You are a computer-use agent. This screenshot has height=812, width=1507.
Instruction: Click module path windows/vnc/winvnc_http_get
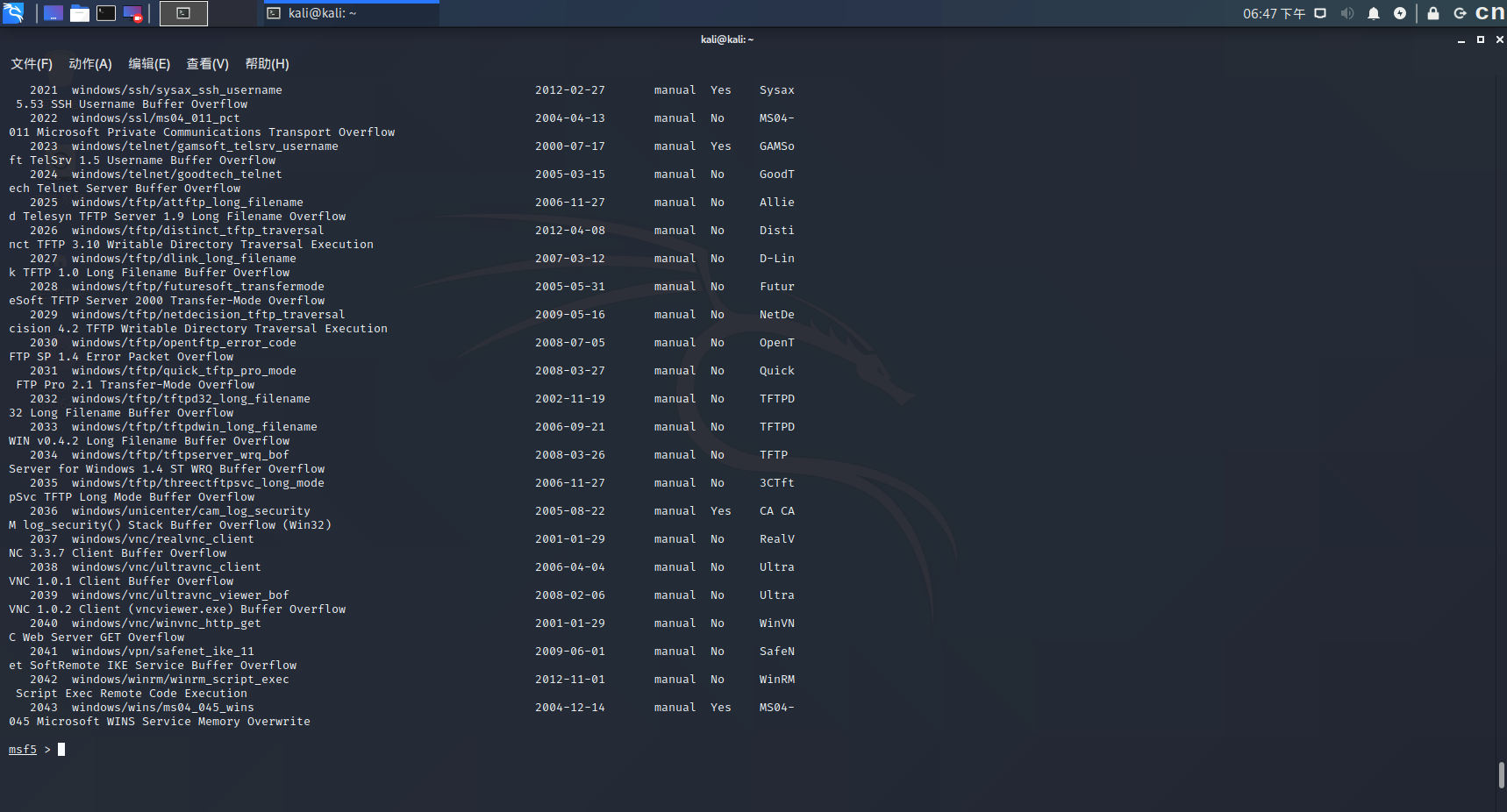pyautogui.click(x=167, y=623)
